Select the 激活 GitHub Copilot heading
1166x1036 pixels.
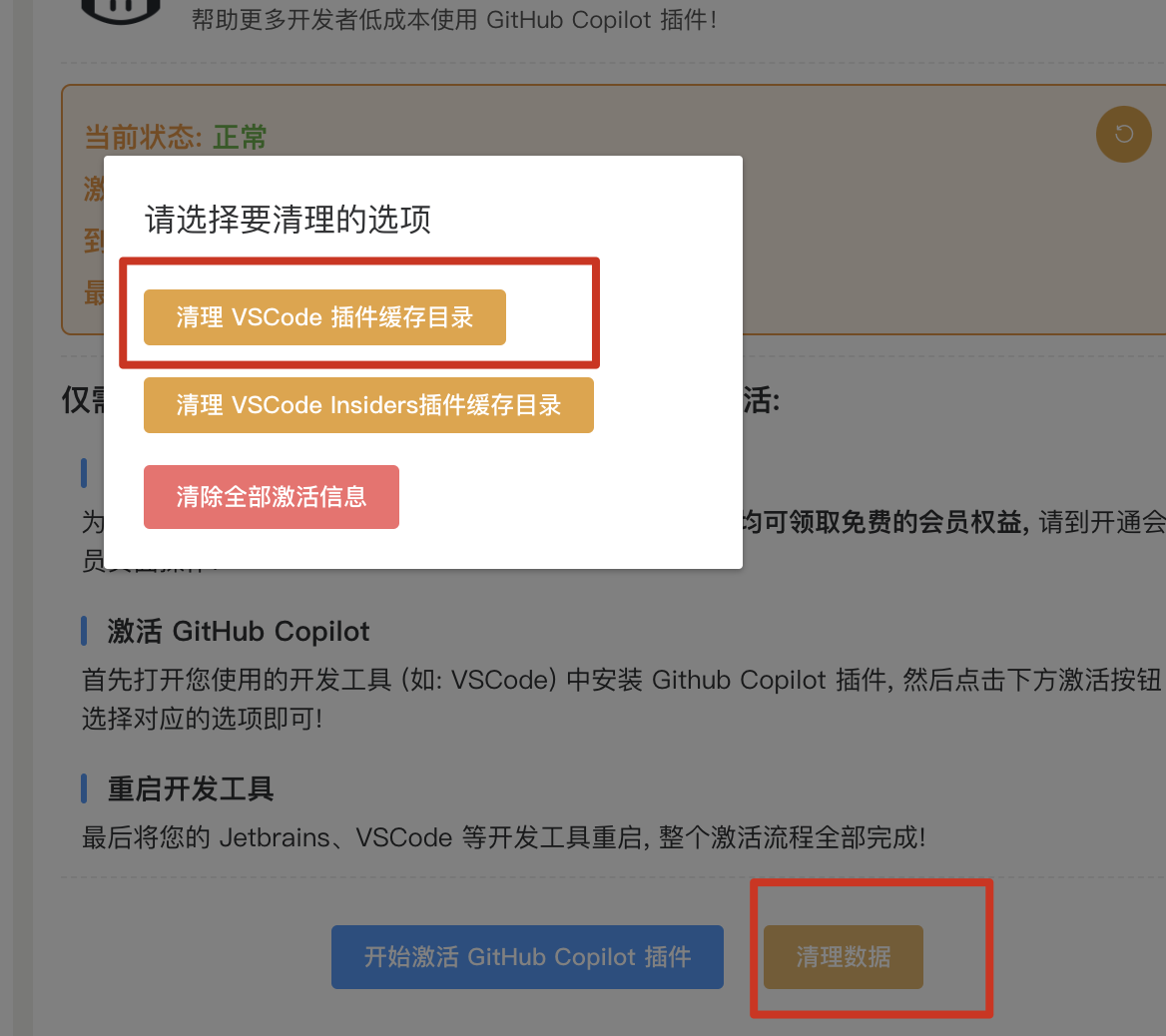(238, 632)
